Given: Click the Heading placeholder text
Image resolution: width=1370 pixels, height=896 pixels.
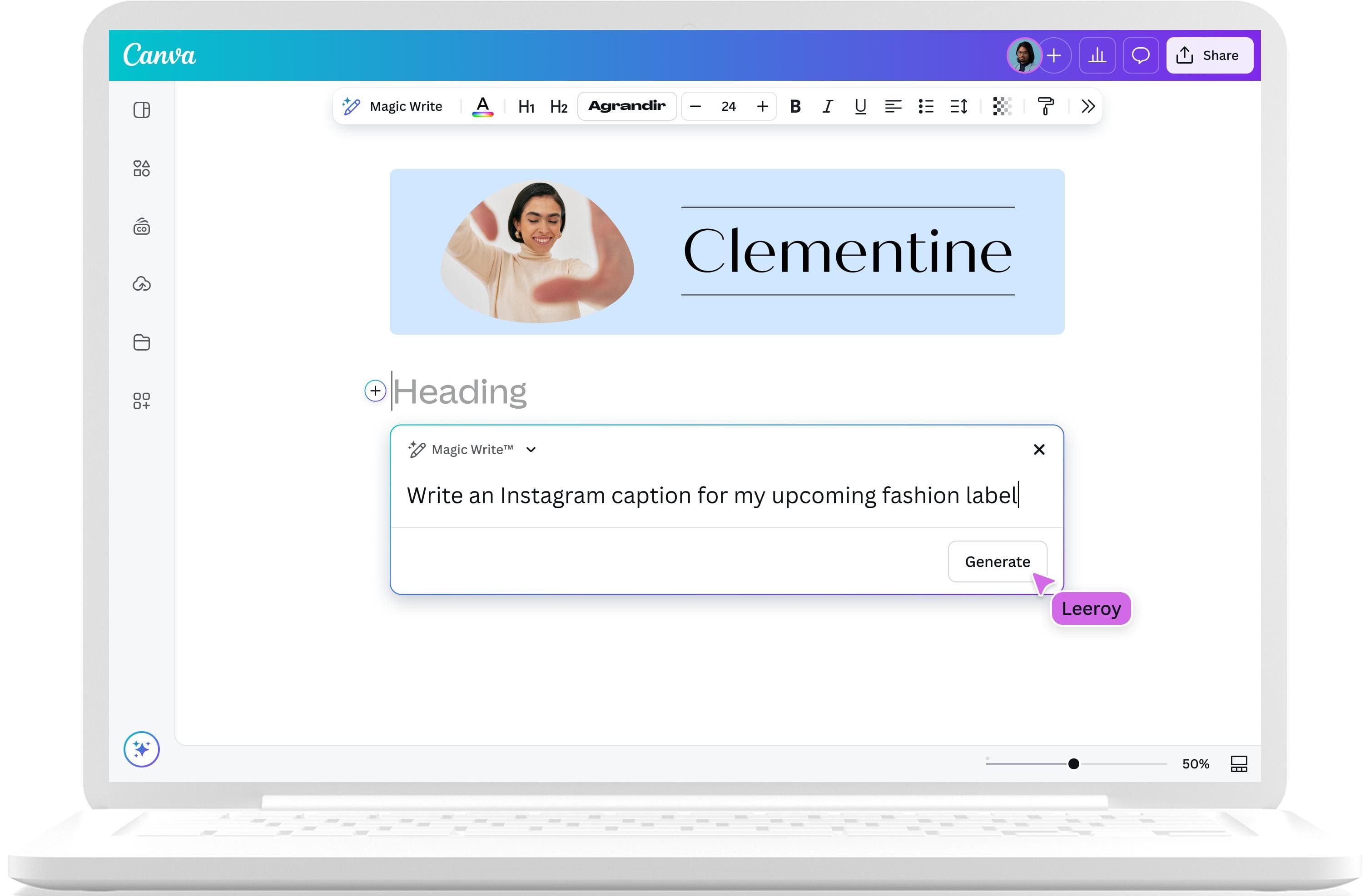Looking at the screenshot, I should [460, 392].
